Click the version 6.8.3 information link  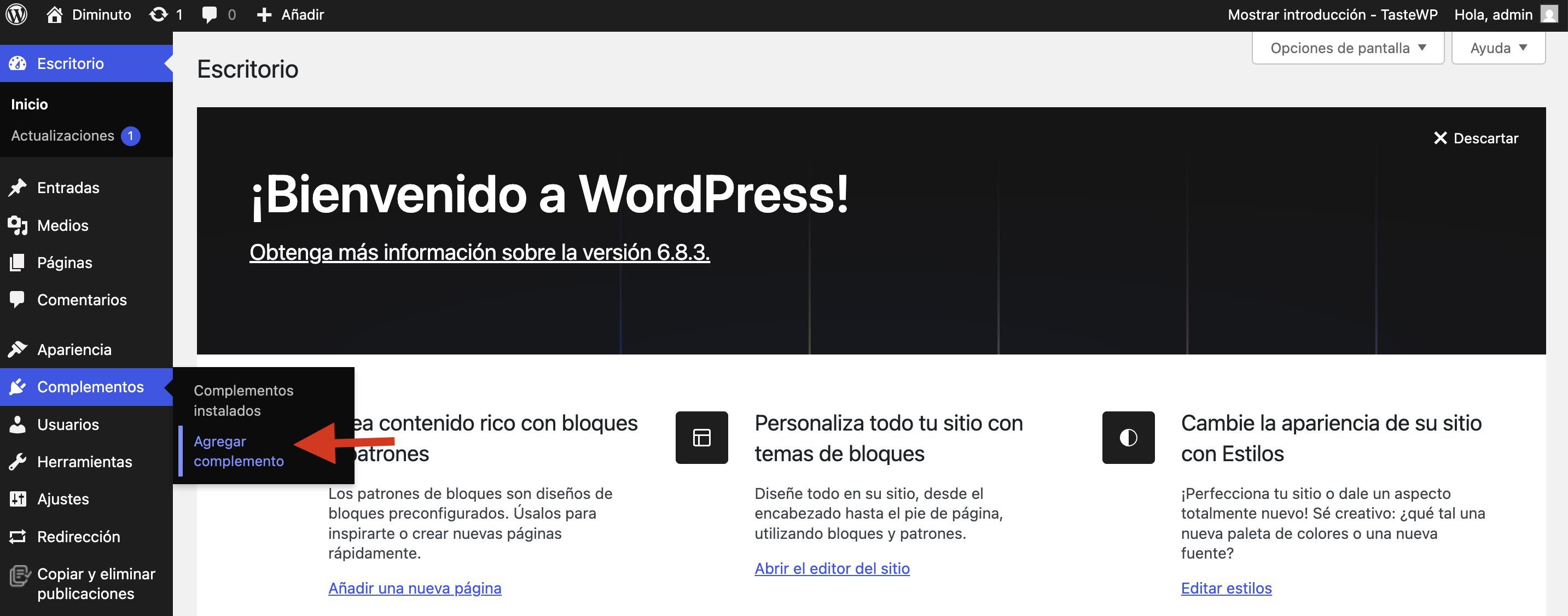(479, 252)
